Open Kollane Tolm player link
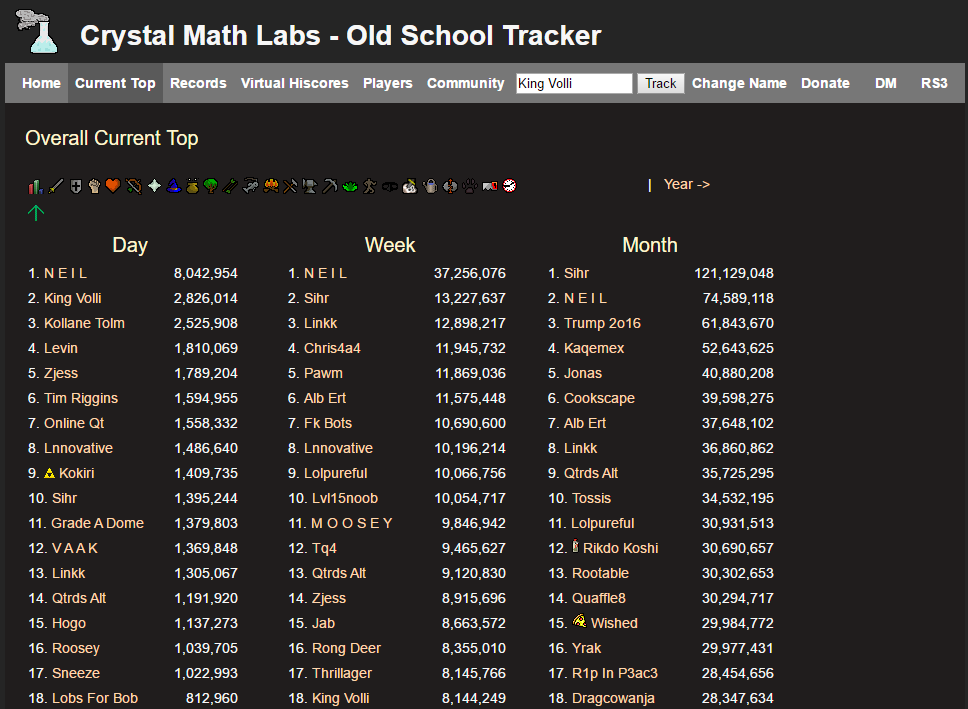The width and height of the screenshot is (968, 709). coord(85,324)
